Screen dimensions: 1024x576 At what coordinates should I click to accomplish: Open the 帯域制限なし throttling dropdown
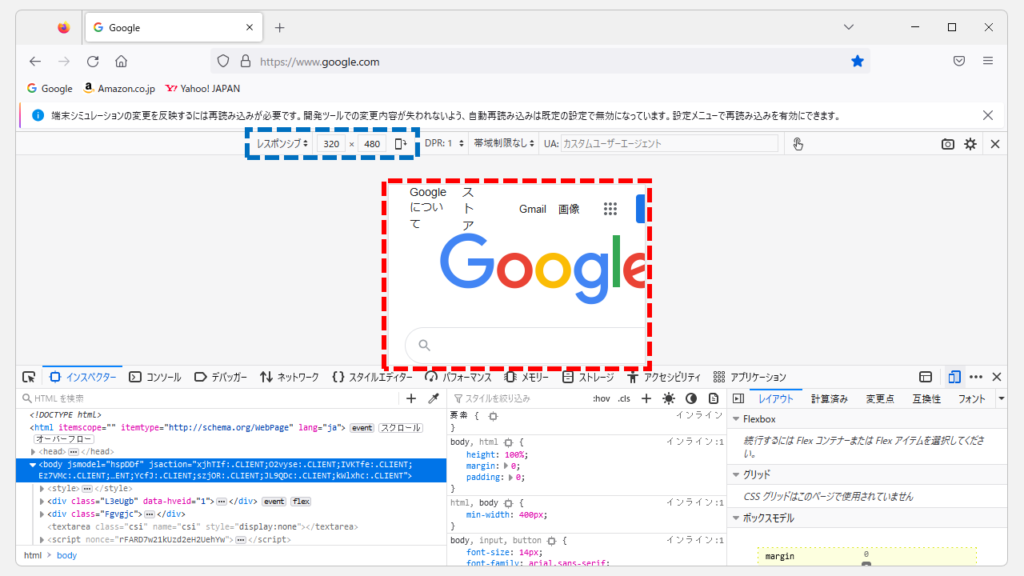pyautogui.click(x=504, y=144)
